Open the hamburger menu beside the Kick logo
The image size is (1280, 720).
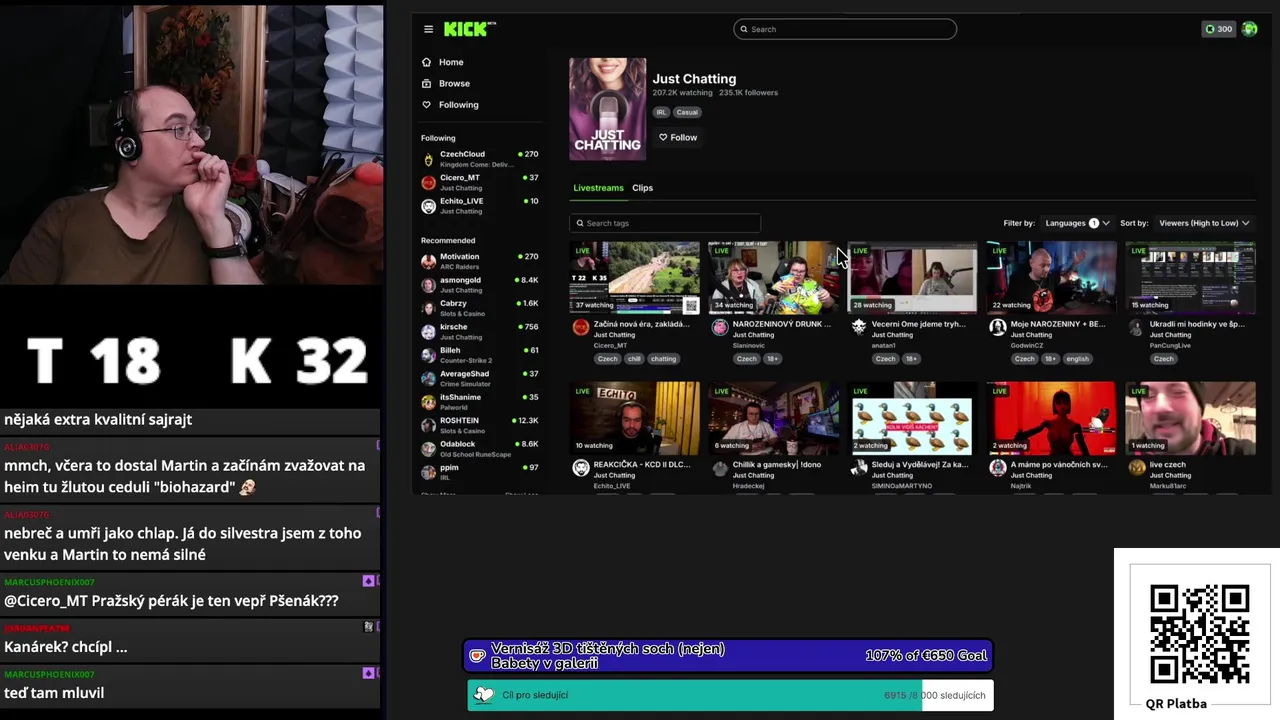point(428,29)
